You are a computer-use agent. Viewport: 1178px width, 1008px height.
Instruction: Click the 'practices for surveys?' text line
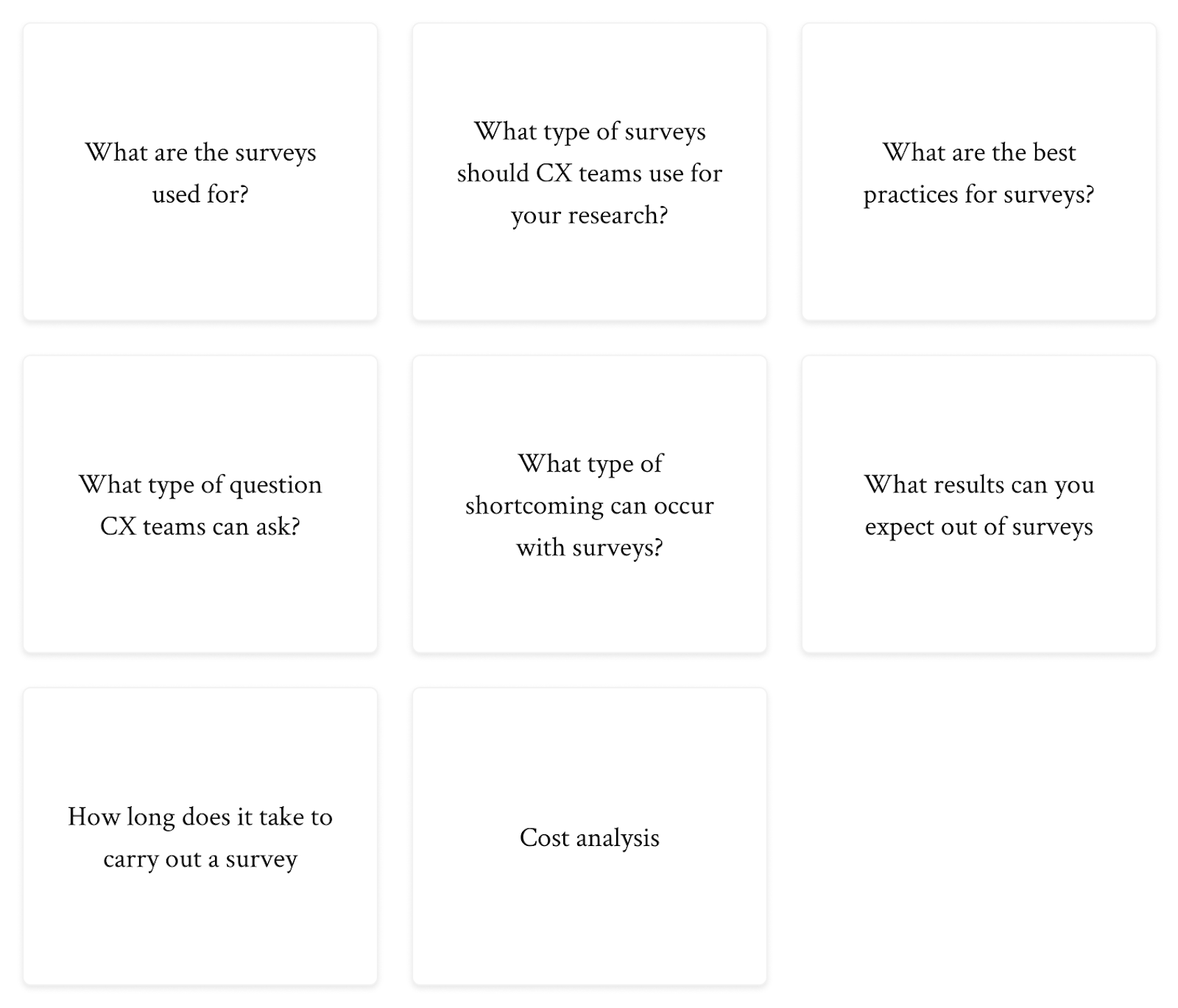(978, 194)
